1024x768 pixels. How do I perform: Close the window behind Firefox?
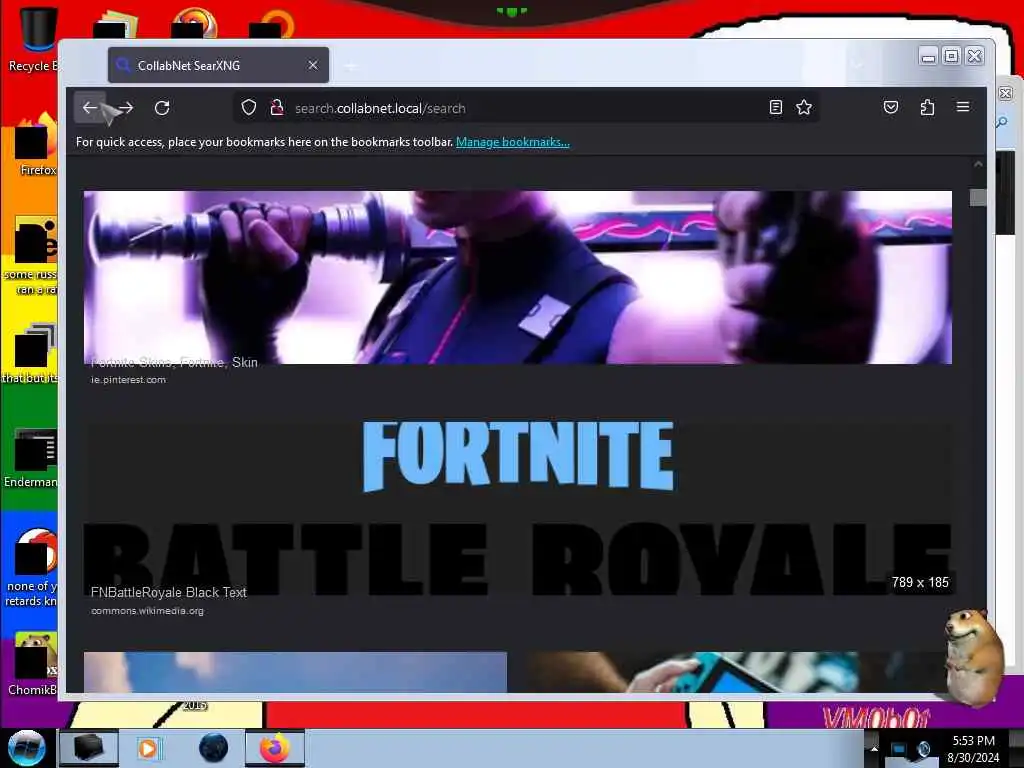point(1006,93)
